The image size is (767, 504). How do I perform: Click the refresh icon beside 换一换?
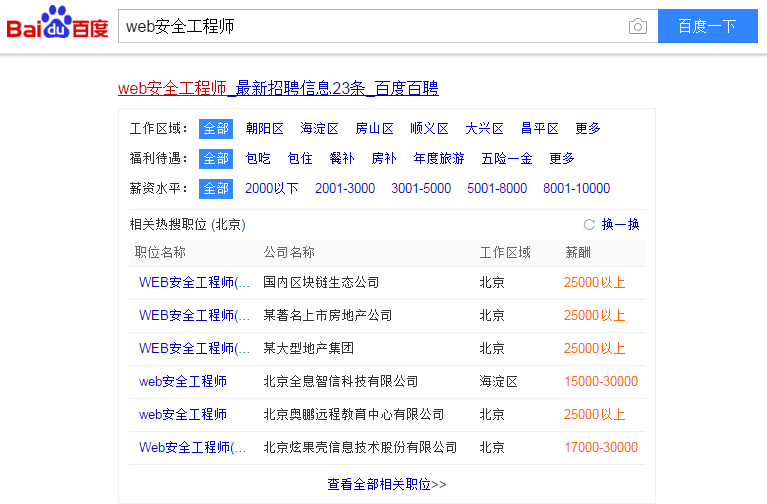coord(589,225)
